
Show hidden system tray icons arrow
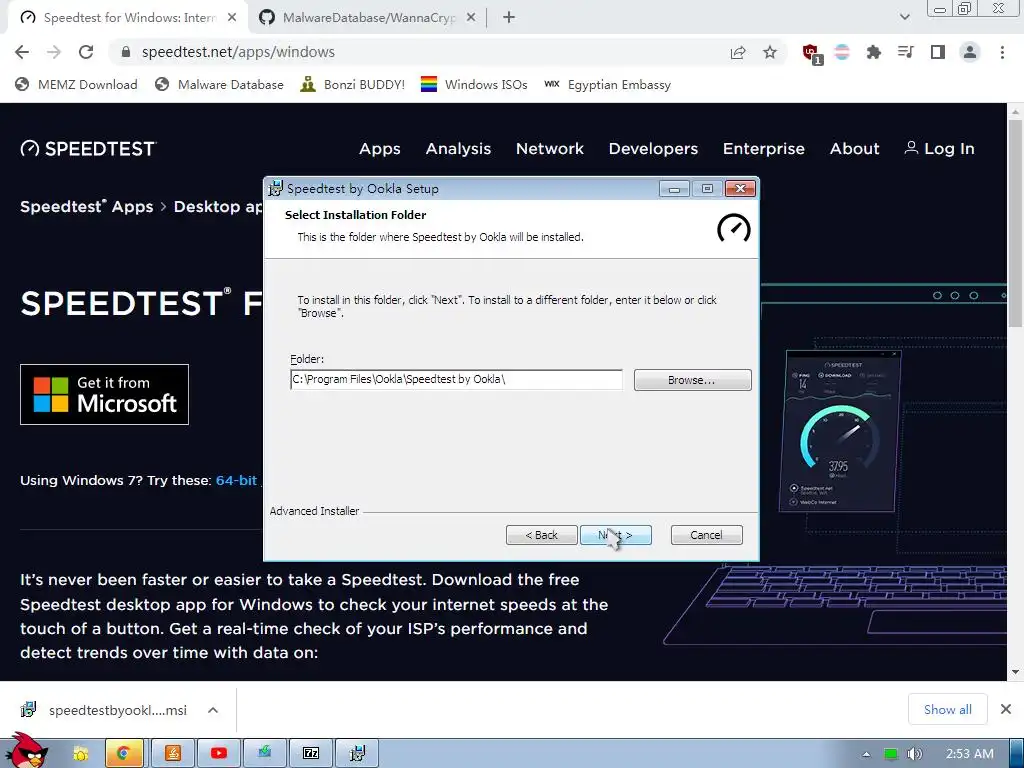[866, 754]
